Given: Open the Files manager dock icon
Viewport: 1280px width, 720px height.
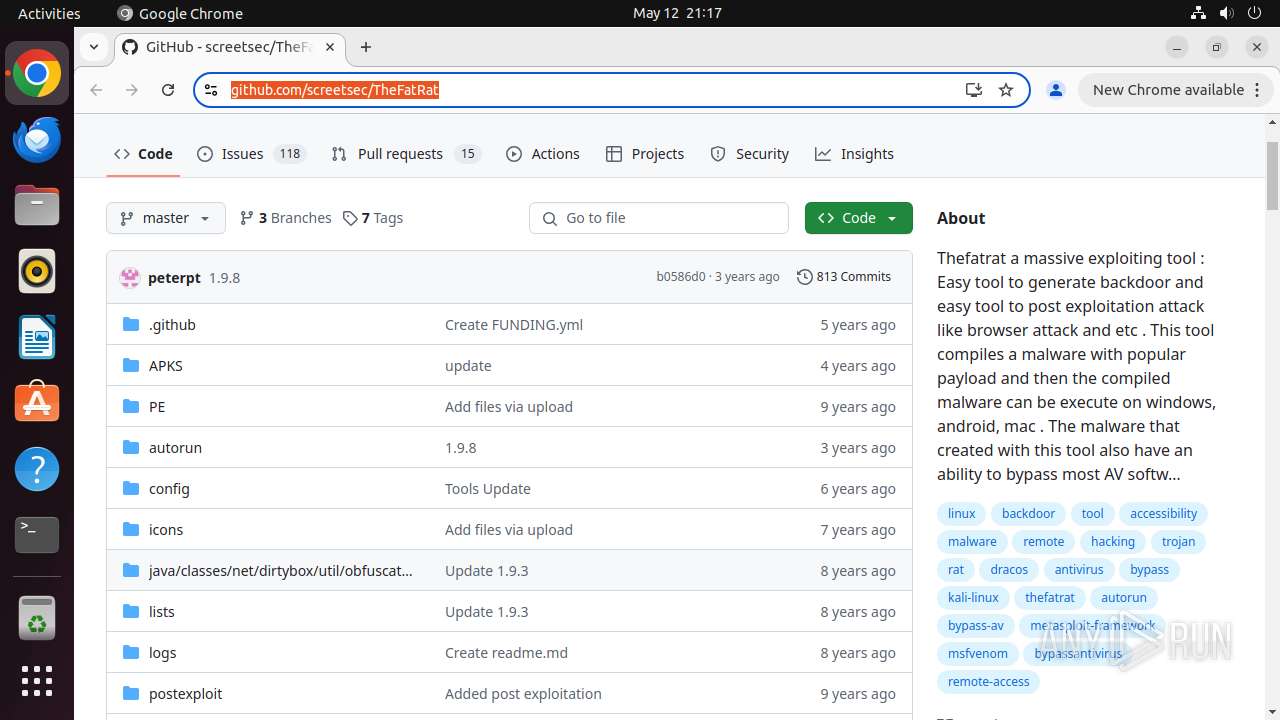Looking at the screenshot, I should (37, 206).
